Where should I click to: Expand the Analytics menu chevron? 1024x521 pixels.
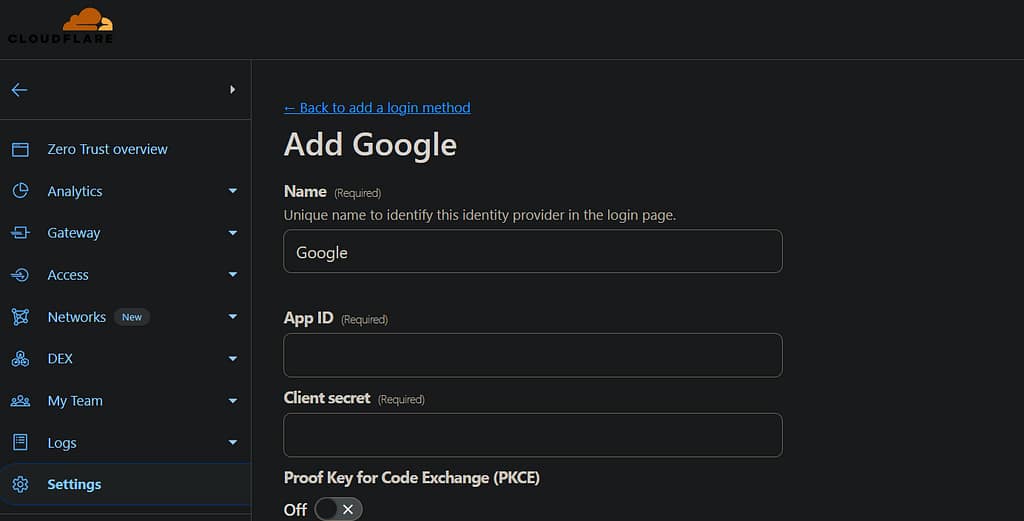pos(233,191)
